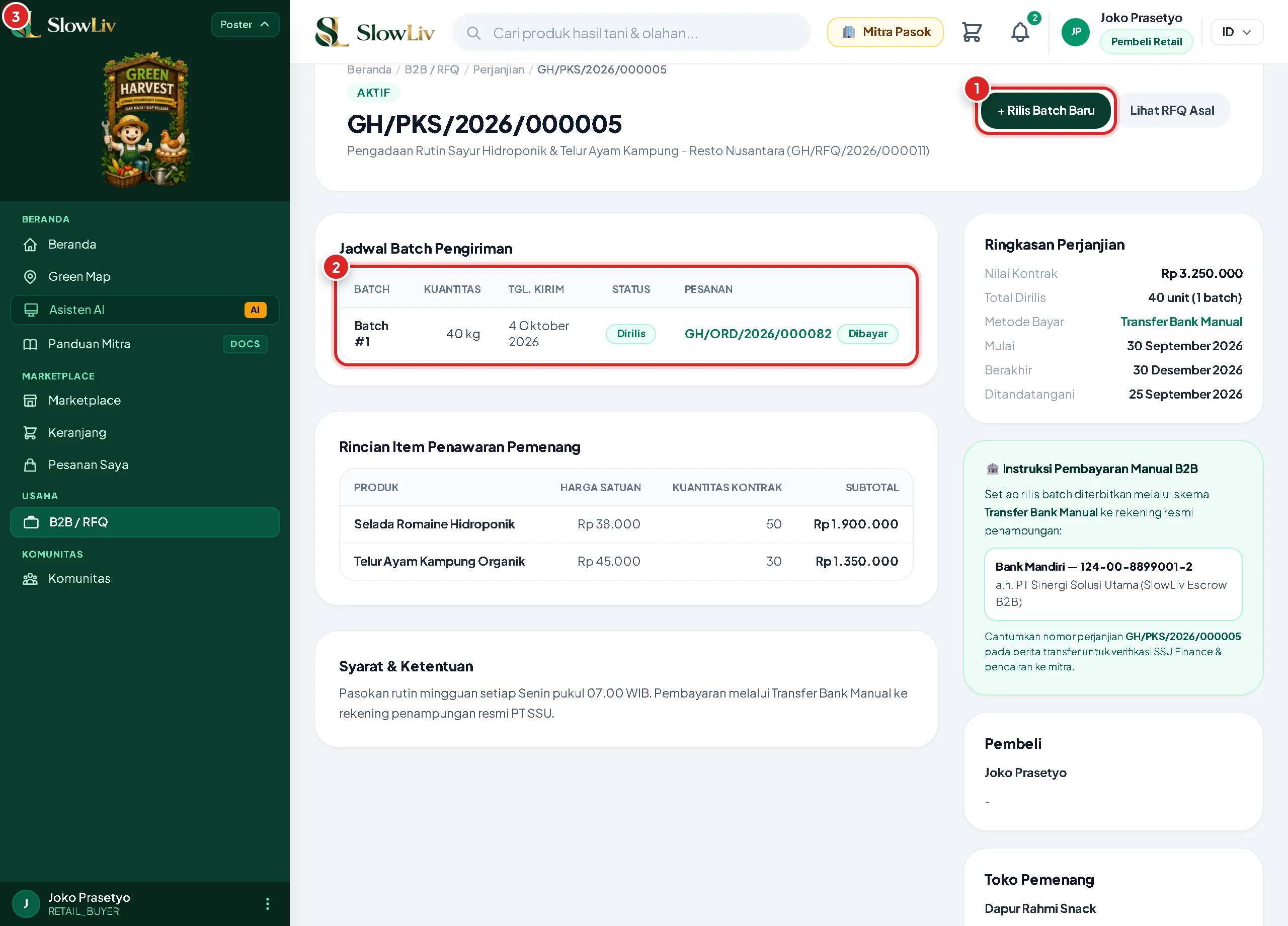The height and width of the screenshot is (926, 1288).
Task: Open Green Map from sidebar
Action: [x=144, y=277]
